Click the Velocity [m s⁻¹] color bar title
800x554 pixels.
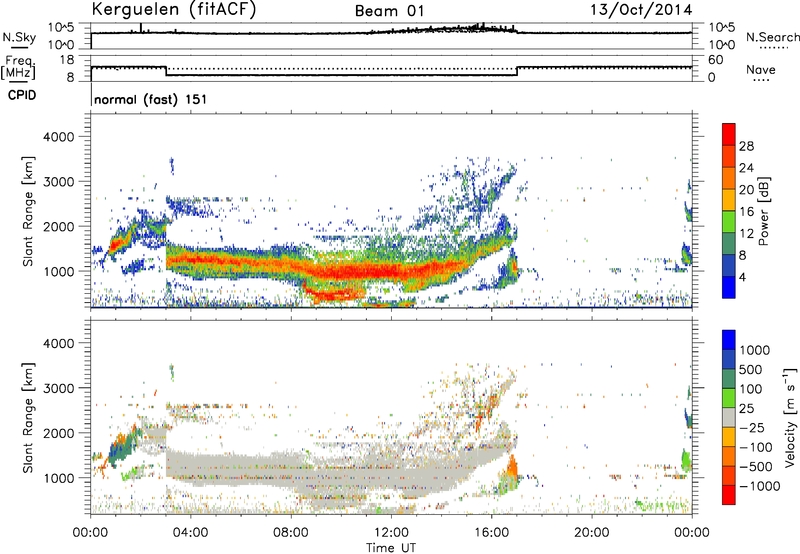coord(790,417)
